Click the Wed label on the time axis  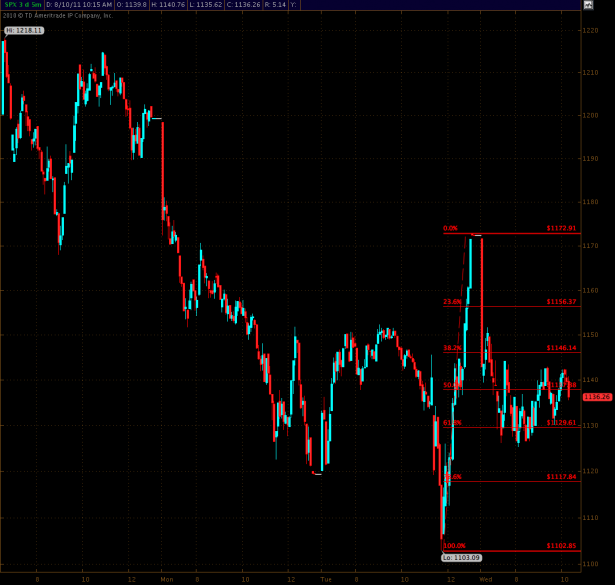(x=486, y=579)
